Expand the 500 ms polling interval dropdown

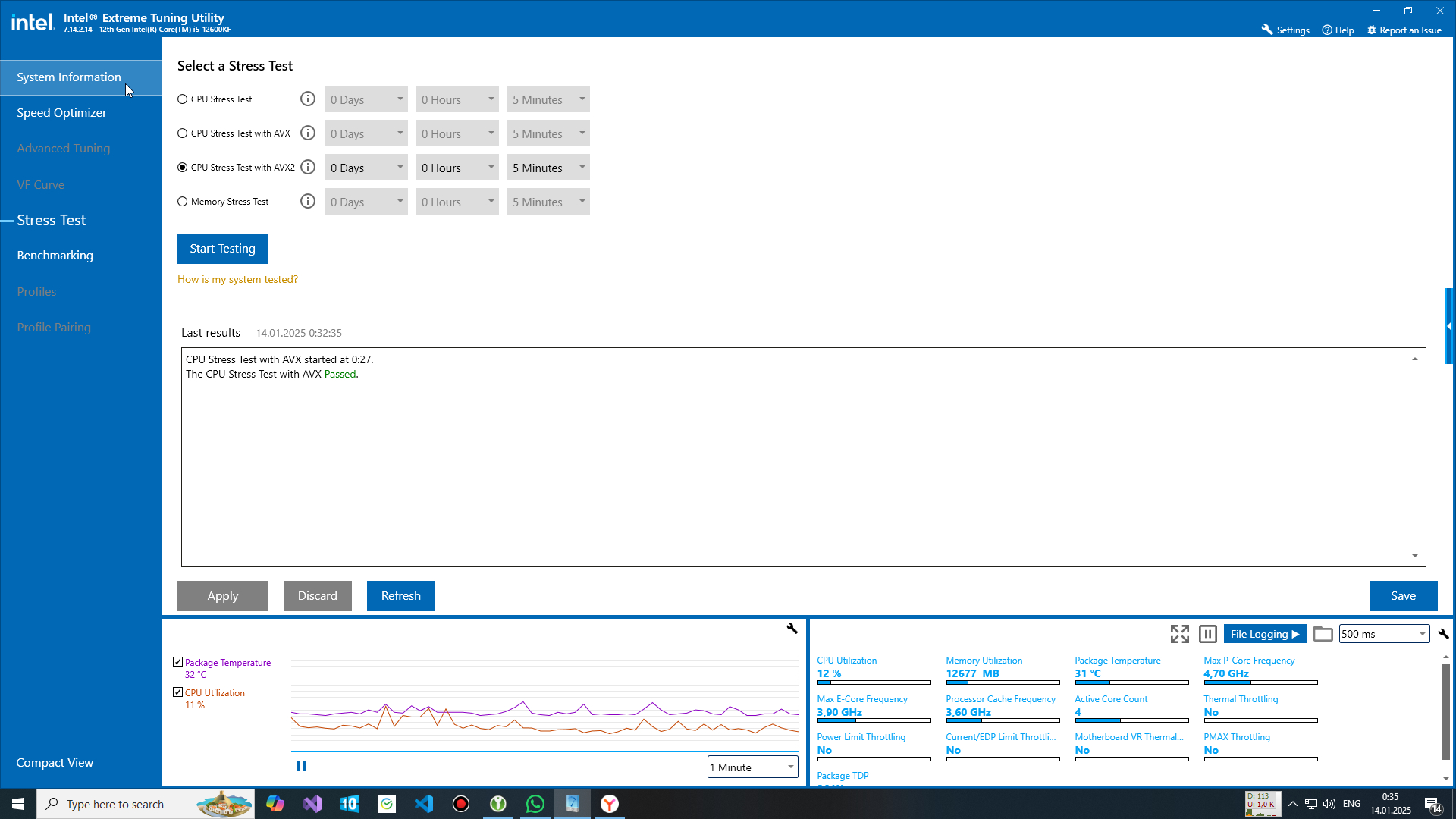click(x=1384, y=634)
